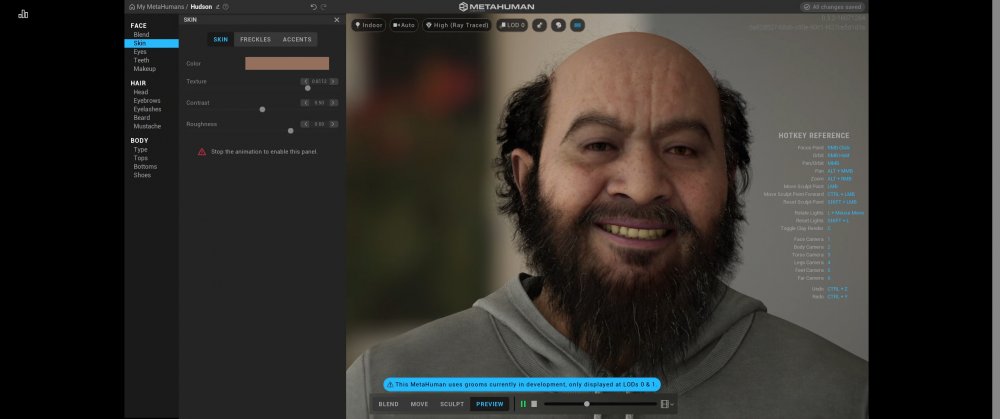
Task: Close the Skin panel
Action: click(x=336, y=19)
